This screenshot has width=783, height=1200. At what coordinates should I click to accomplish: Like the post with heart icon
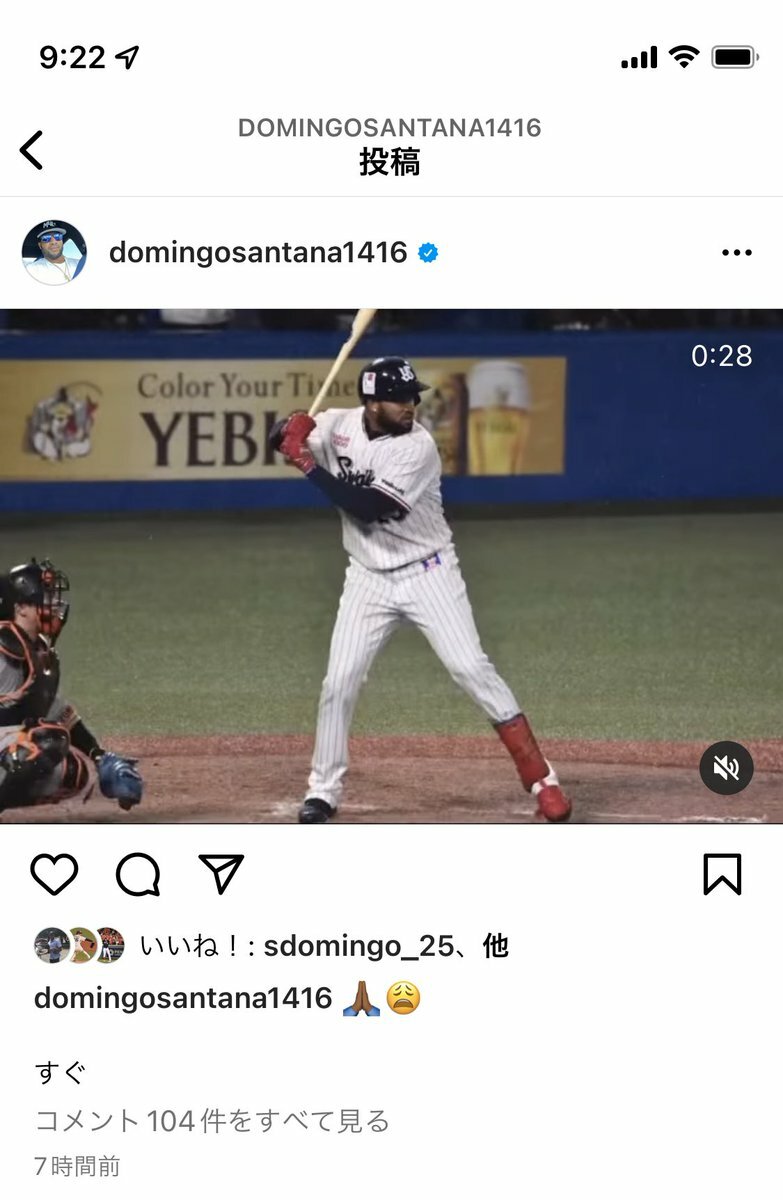[x=54, y=874]
